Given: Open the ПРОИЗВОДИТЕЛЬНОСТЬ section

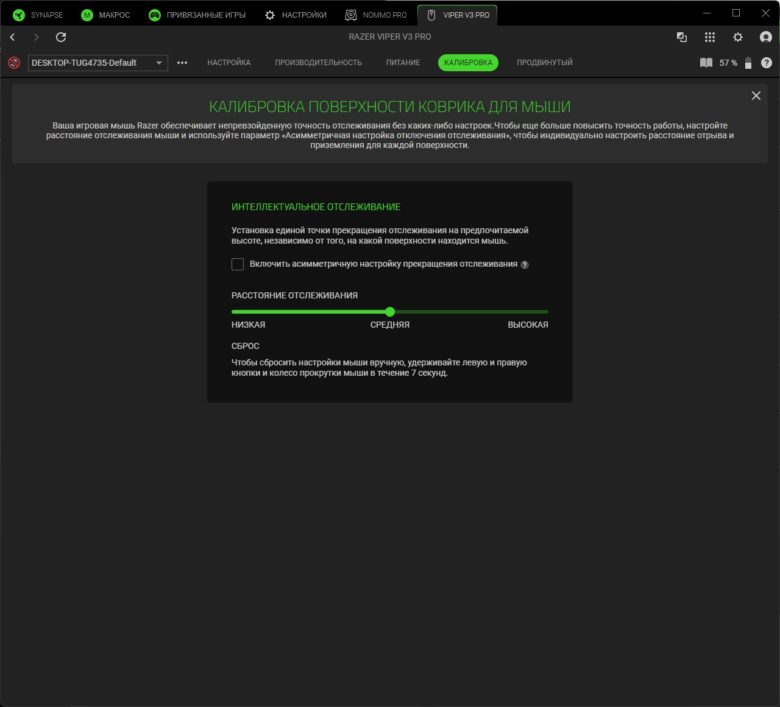Looking at the screenshot, I should pyautogui.click(x=318, y=63).
